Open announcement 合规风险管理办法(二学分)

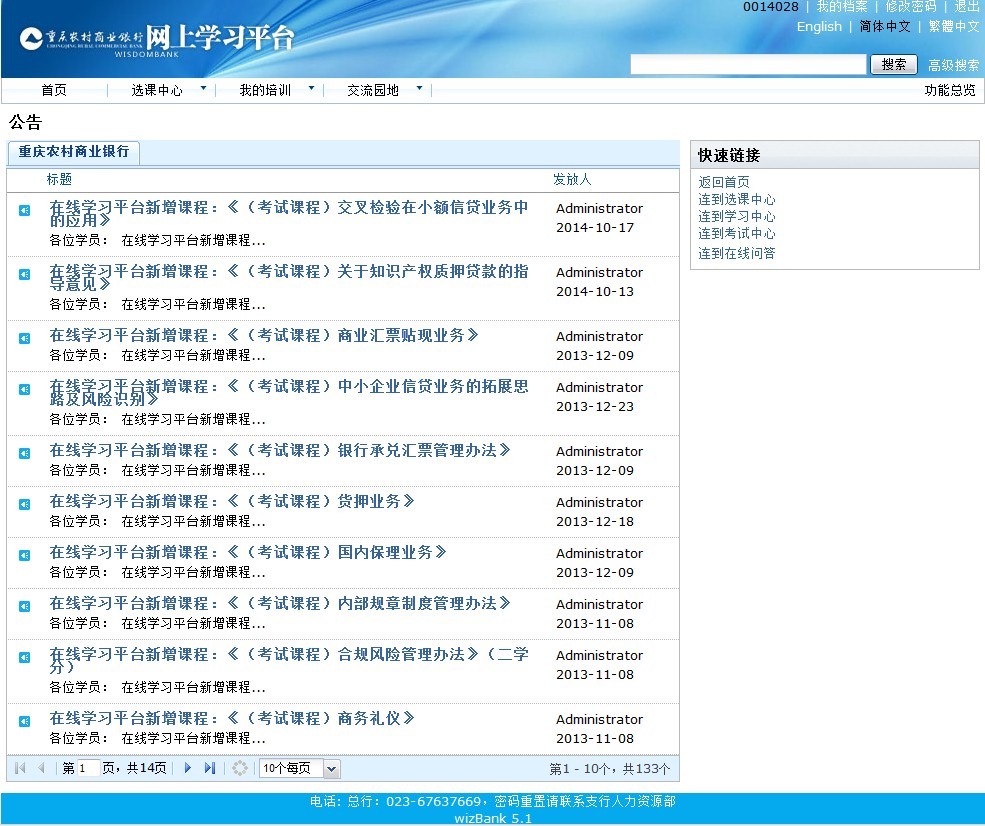pyautogui.click(x=289, y=661)
